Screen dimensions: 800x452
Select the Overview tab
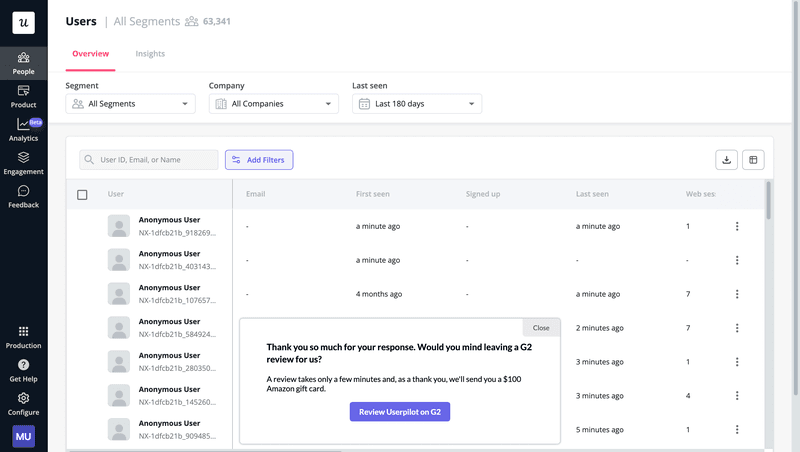pyautogui.click(x=91, y=54)
